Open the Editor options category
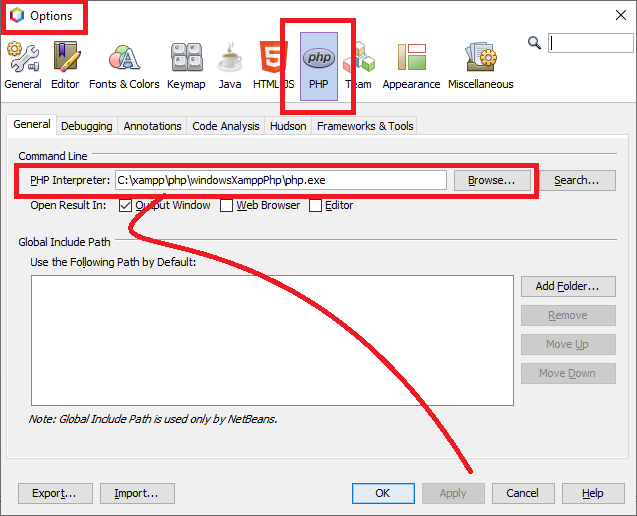 [65, 66]
